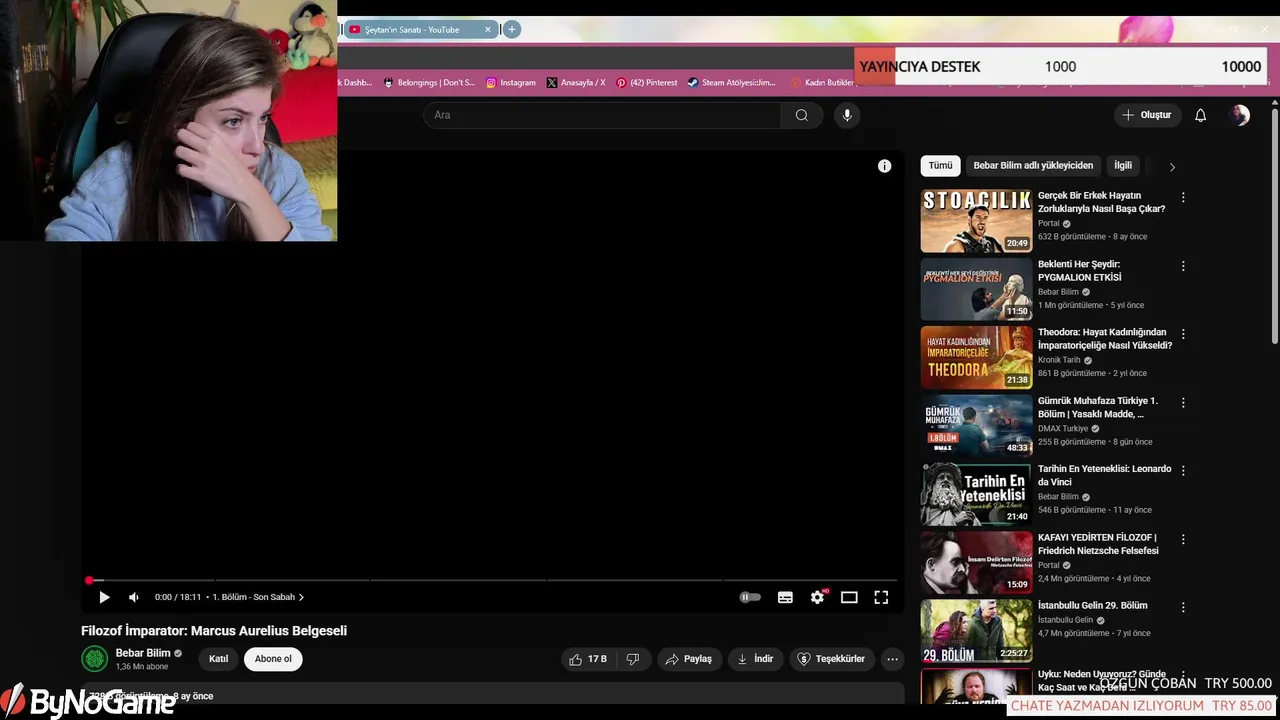Open the Instagram bookmark
1280x720 pixels.
[x=511, y=83]
